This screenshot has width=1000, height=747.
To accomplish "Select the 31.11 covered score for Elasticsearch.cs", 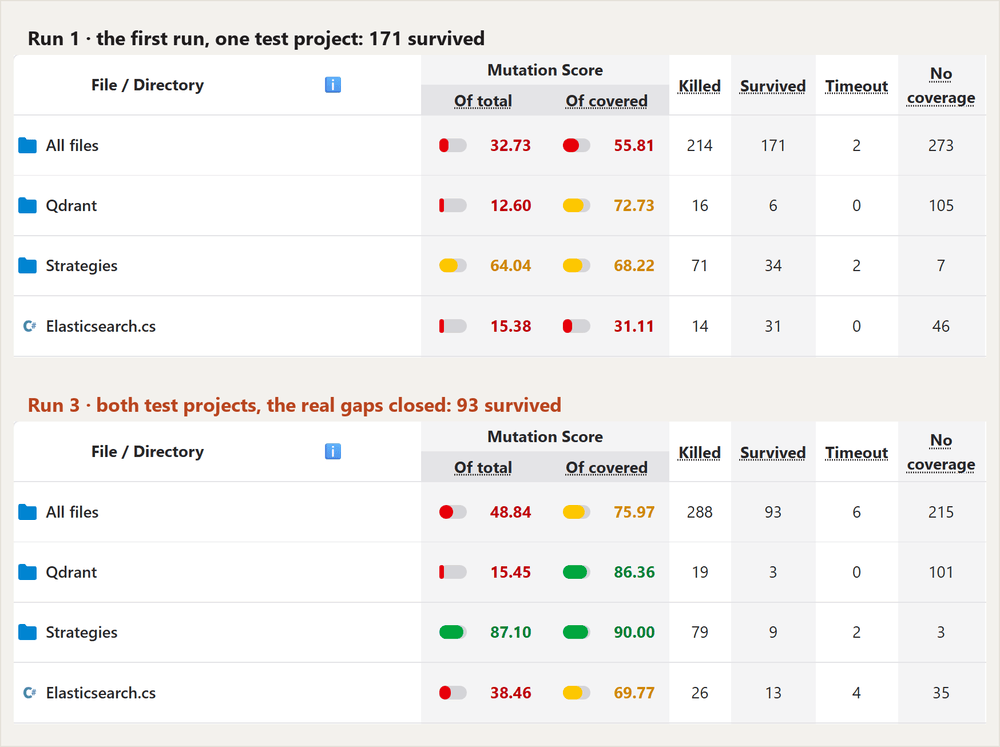I will tap(634, 326).
